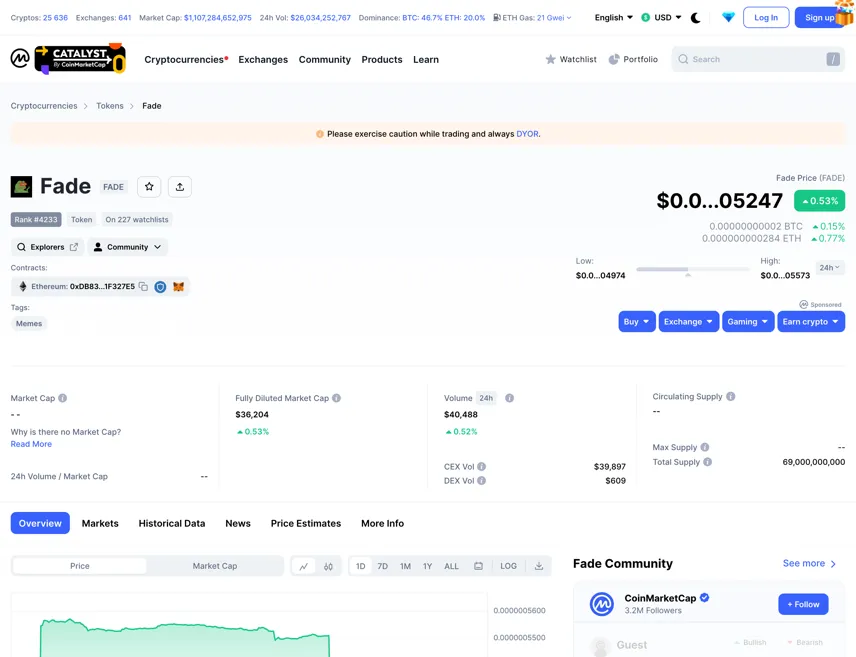Show Circulating Supply info icon

point(731,396)
